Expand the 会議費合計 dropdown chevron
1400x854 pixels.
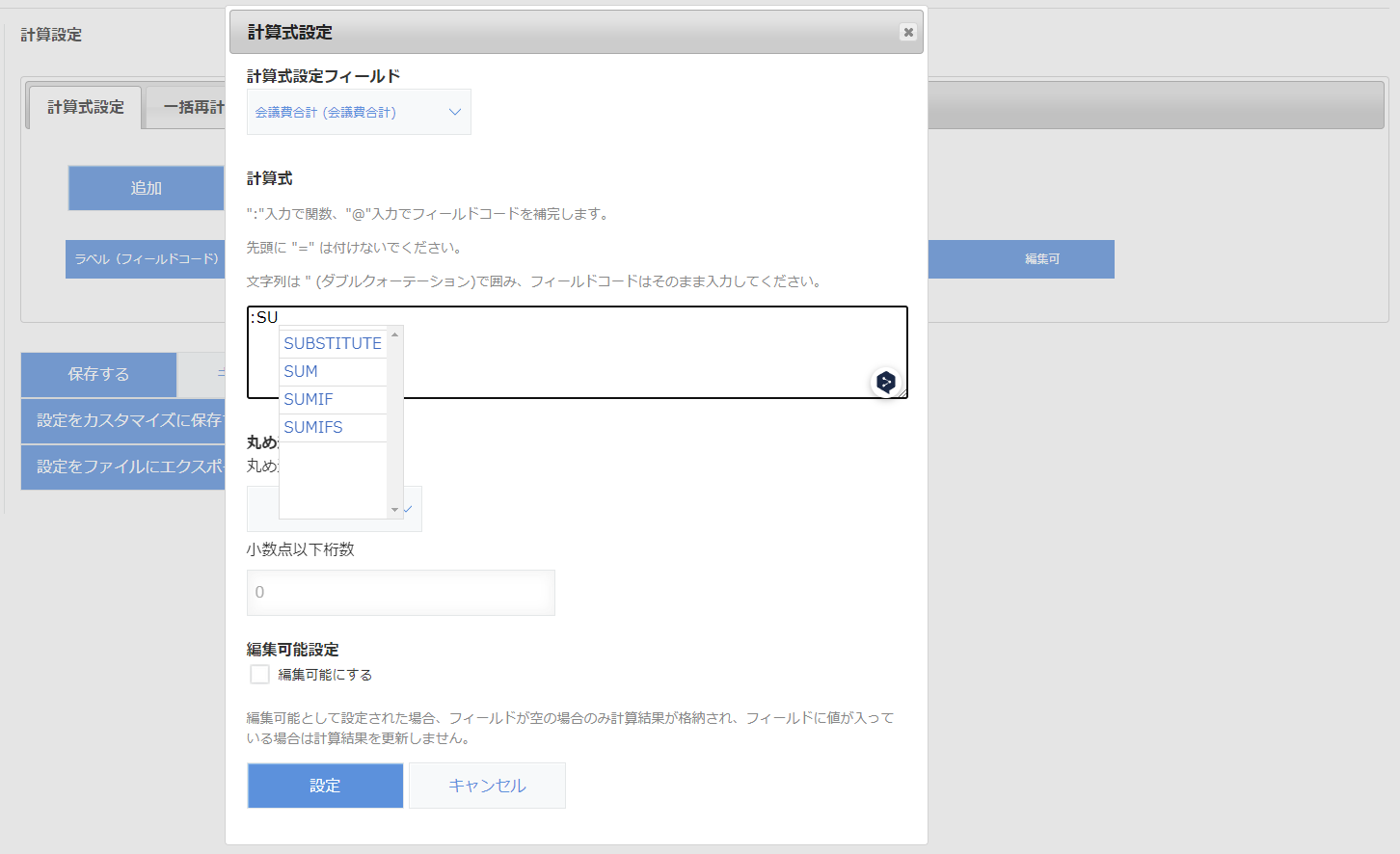(x=454, y=111)
